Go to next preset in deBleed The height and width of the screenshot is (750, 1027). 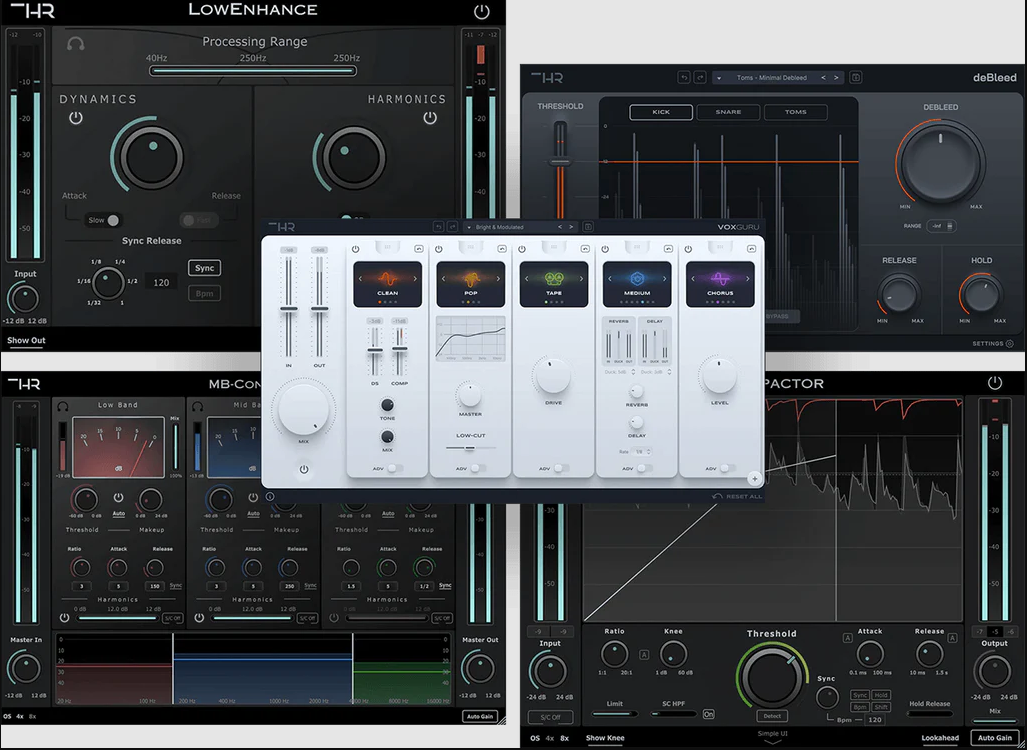836,77
